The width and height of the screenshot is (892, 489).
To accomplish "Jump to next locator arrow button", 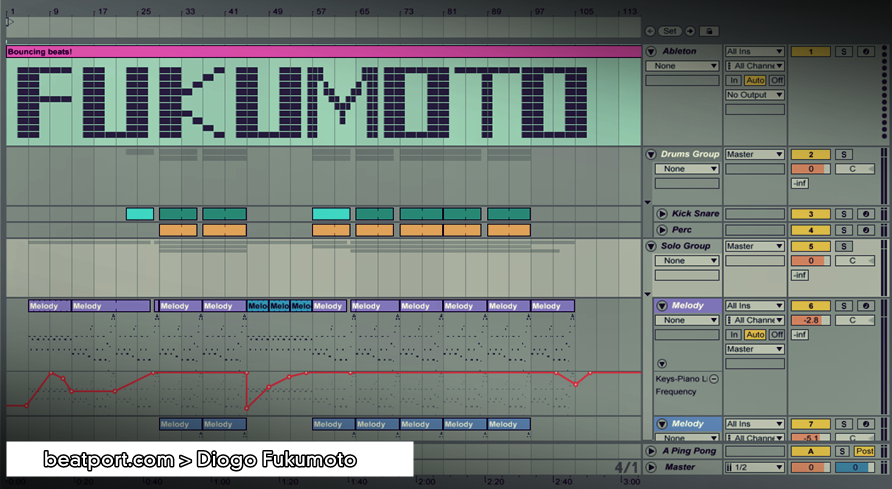I will [x=689, y=31].
